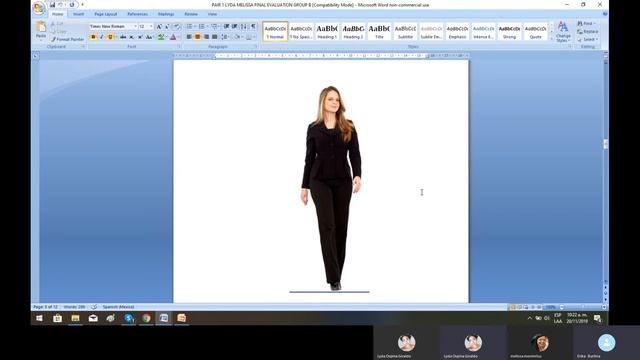
Task: Click Replace in Editing group
Action: click(x=588, y=31)
